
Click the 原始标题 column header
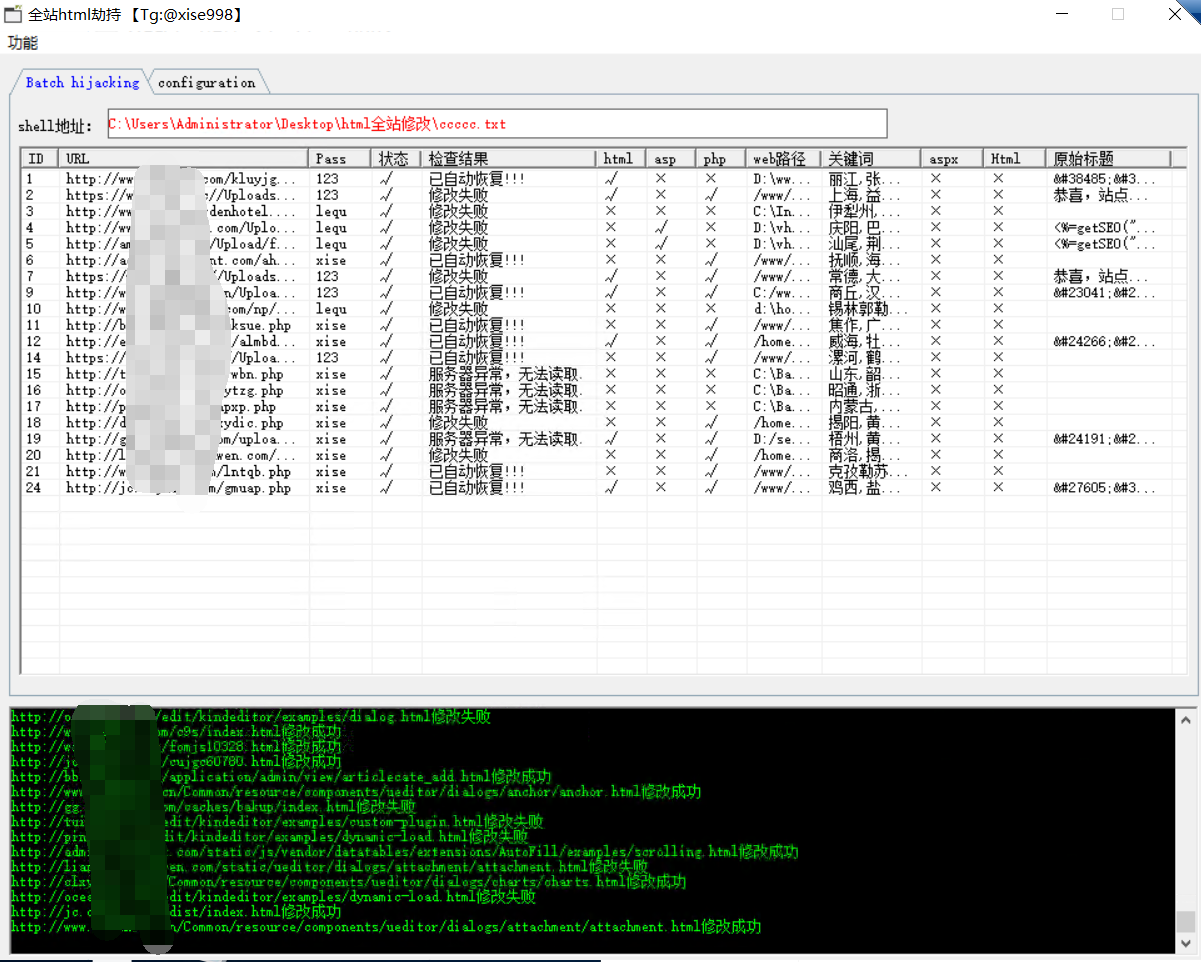(1108, 158)
